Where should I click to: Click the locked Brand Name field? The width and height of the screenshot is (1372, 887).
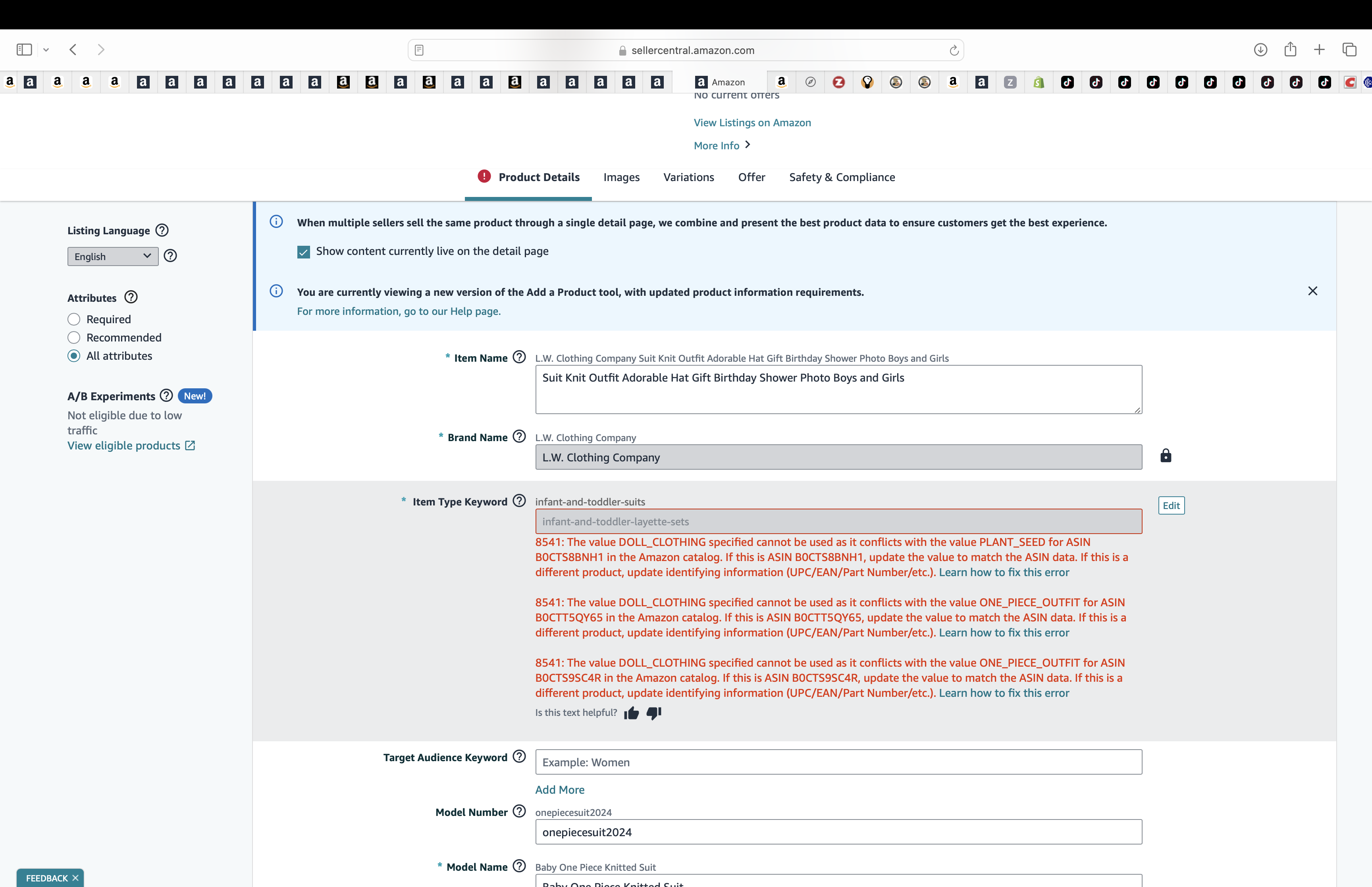tap(838, 457)
